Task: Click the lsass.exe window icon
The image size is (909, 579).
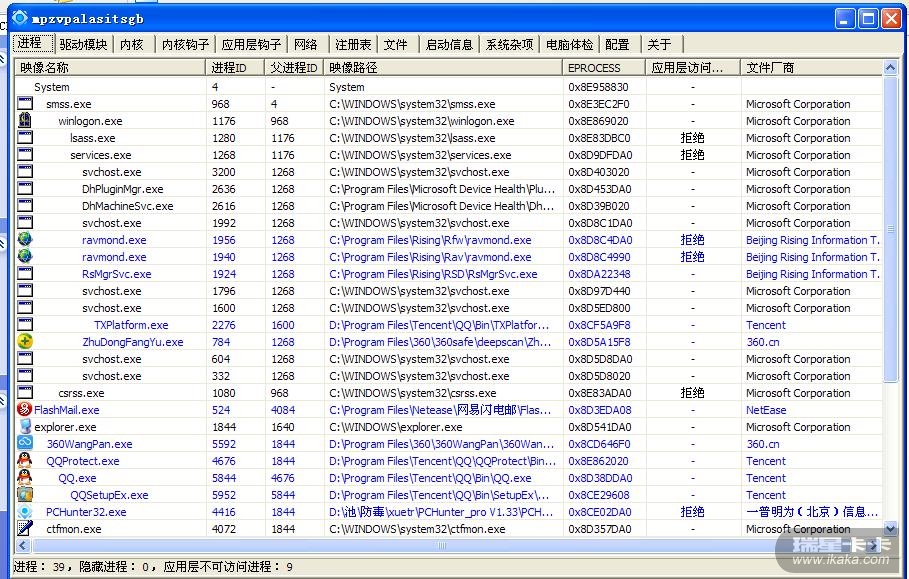Action: 25,137
